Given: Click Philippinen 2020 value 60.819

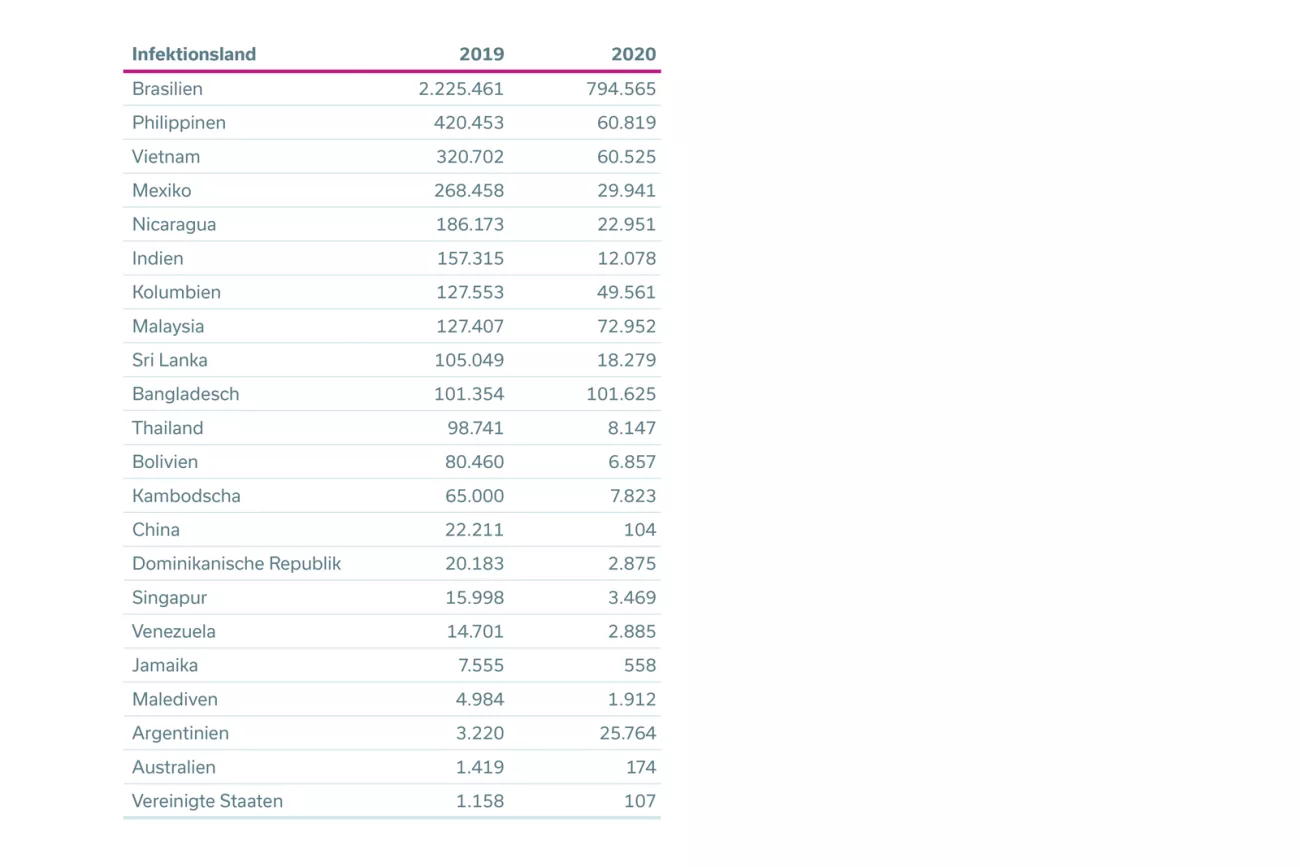Looking at the screenshot, I should pos(627,122).
